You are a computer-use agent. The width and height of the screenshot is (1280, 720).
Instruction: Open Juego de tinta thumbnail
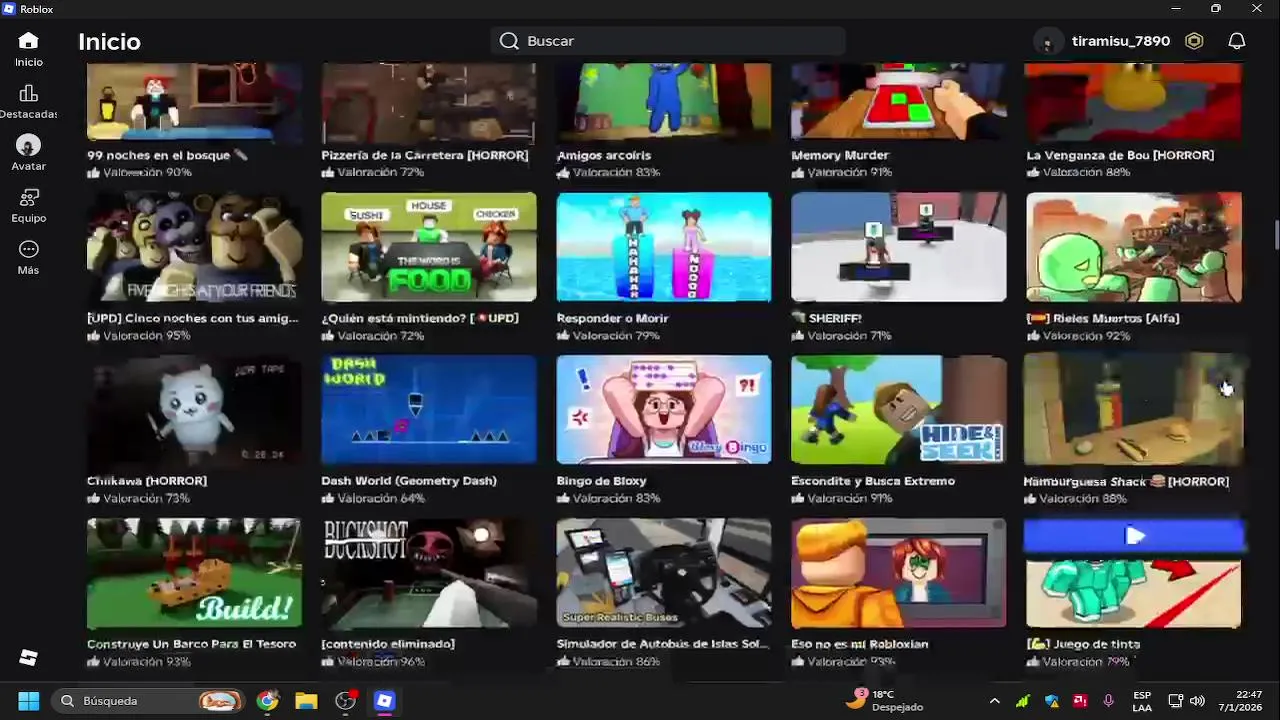tap(1134, 592)
